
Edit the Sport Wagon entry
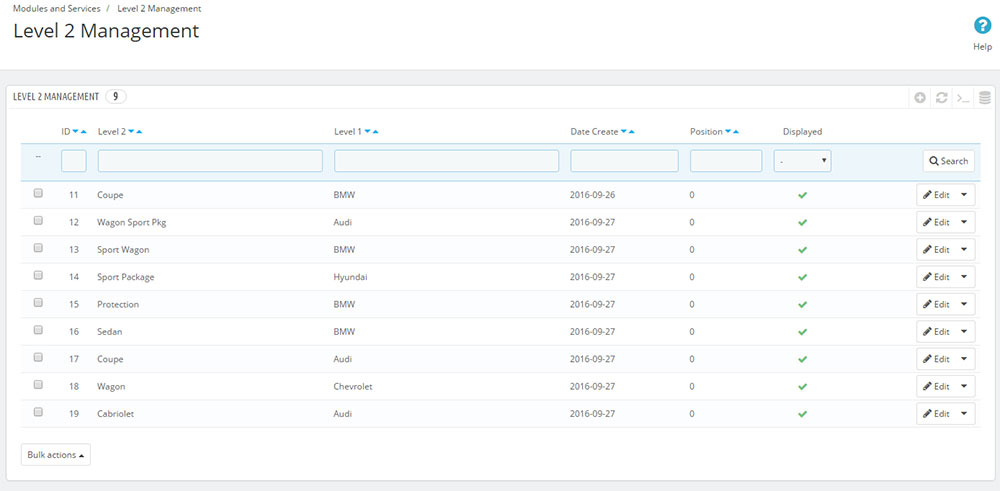(x=936, y=250)
